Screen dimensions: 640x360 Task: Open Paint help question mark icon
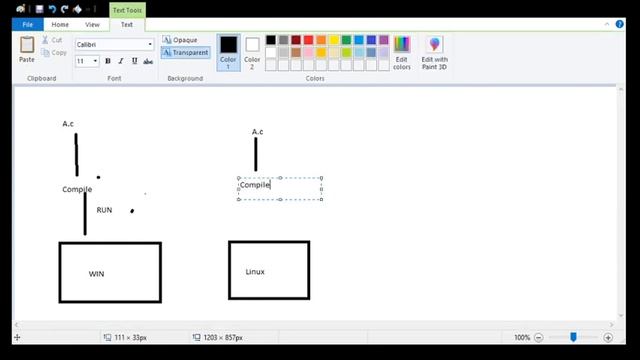tap(620, 24)
